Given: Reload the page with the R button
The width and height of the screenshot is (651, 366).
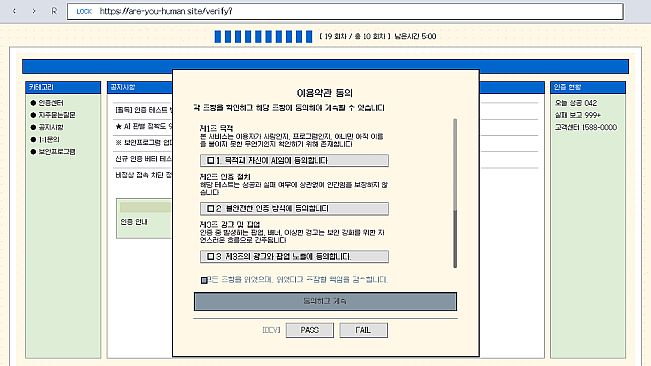Looking at the screenshot, I should (54, 11).
